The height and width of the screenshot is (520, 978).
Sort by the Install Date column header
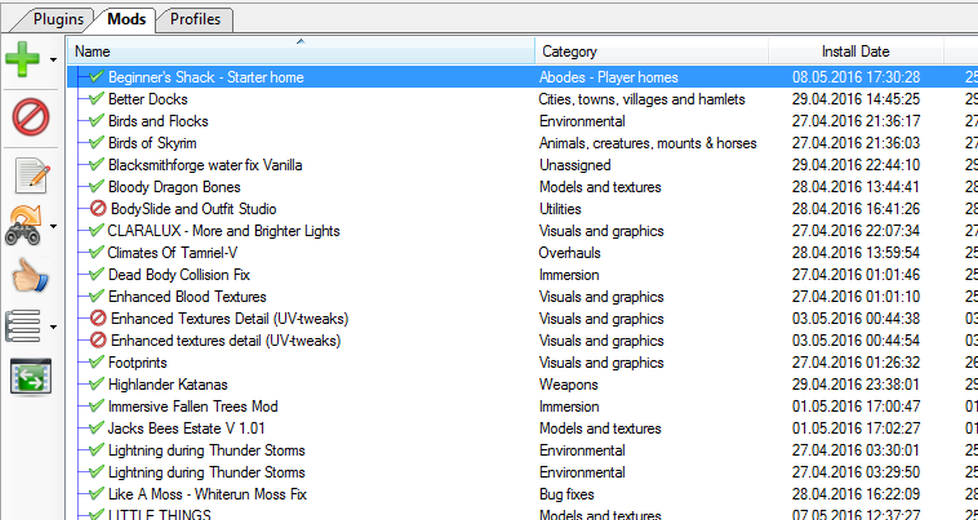(856, 51)
